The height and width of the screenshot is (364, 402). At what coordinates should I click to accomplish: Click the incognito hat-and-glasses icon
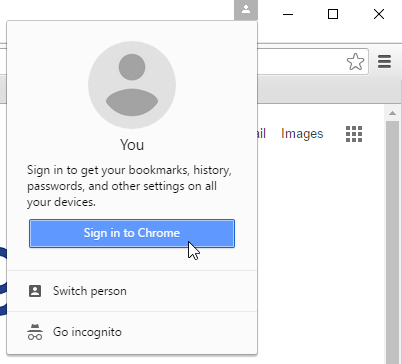pyautogui.click(x=35, y=332)
